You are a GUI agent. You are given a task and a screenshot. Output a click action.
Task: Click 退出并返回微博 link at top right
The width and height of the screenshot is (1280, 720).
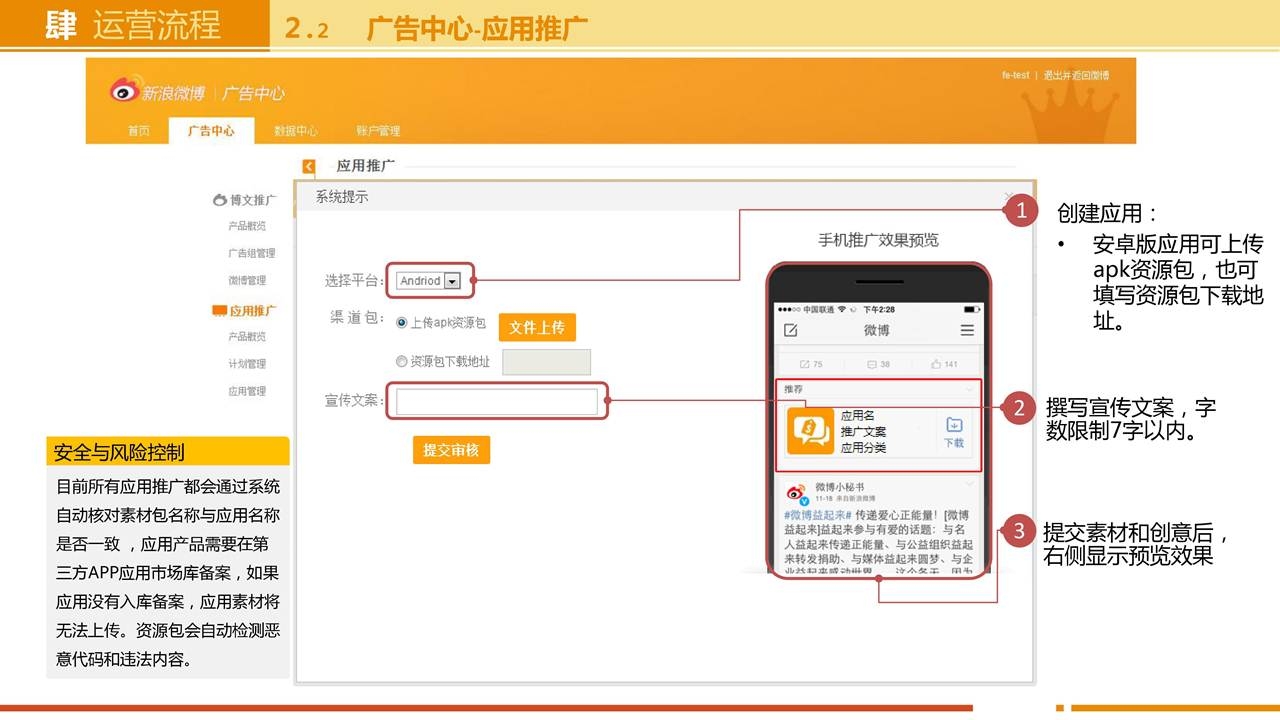pos(1076,76)
